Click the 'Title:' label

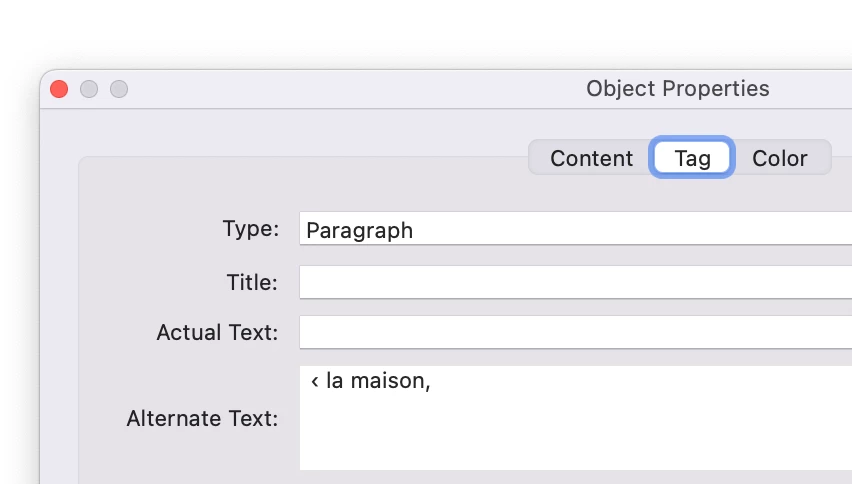coord(252,282)
